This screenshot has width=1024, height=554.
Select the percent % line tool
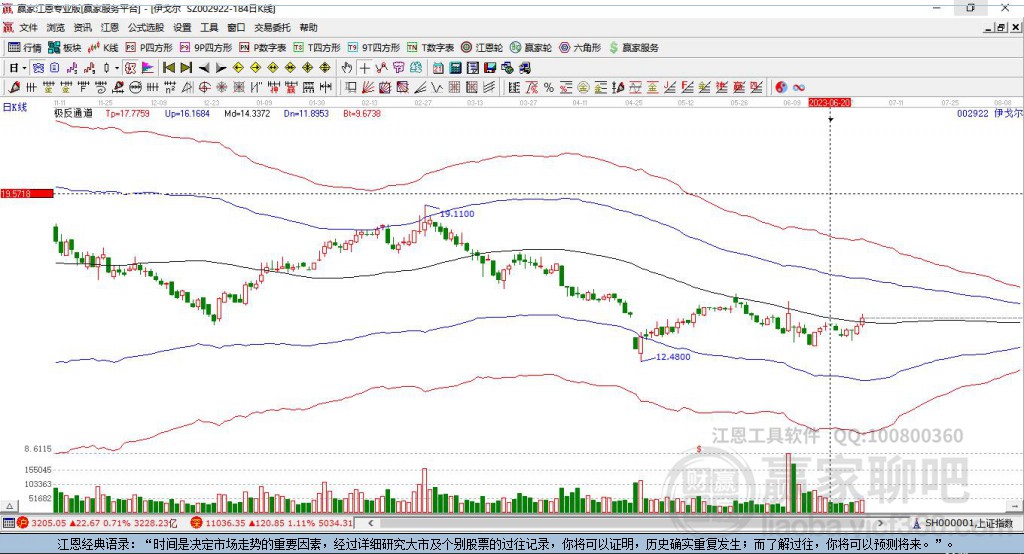pos(549,88)
